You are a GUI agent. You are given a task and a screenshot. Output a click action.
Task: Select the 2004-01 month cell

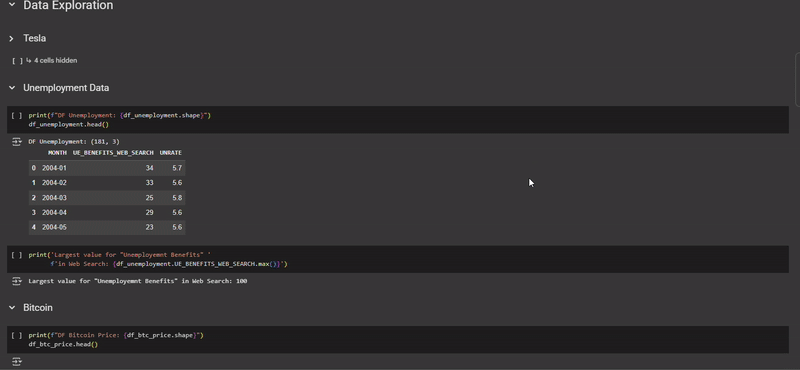[54, 168]
